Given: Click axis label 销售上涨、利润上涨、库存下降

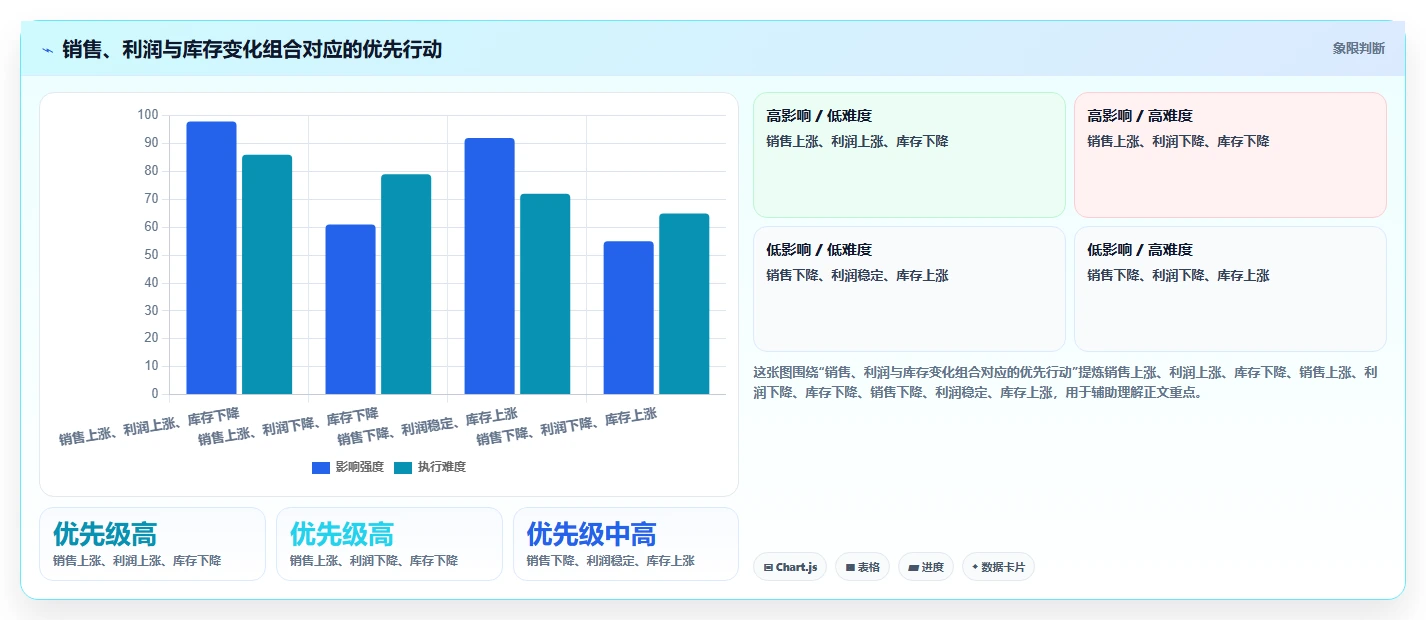Looking at the screenshot, I should tap(150, 426).
